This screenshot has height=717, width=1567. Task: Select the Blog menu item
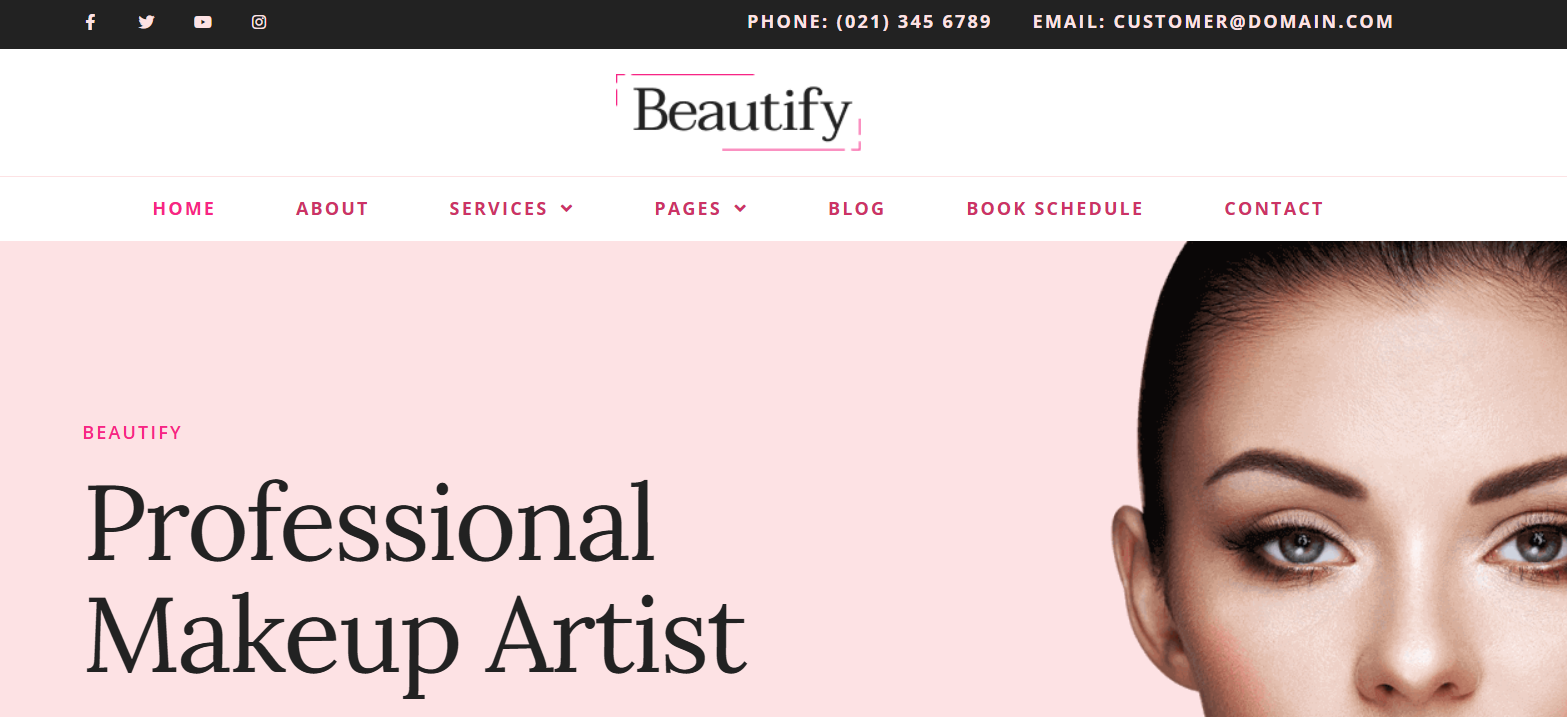[x=857, y=209]
